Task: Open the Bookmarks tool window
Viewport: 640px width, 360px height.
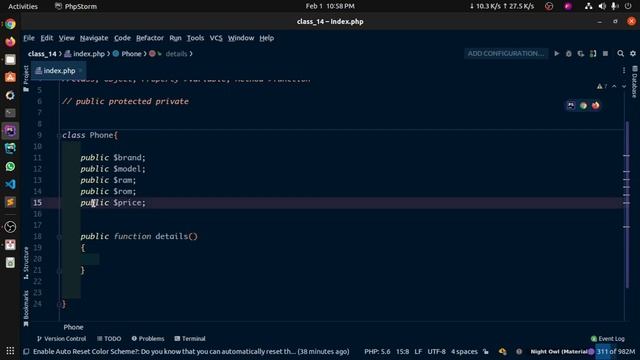Action: 26,308
